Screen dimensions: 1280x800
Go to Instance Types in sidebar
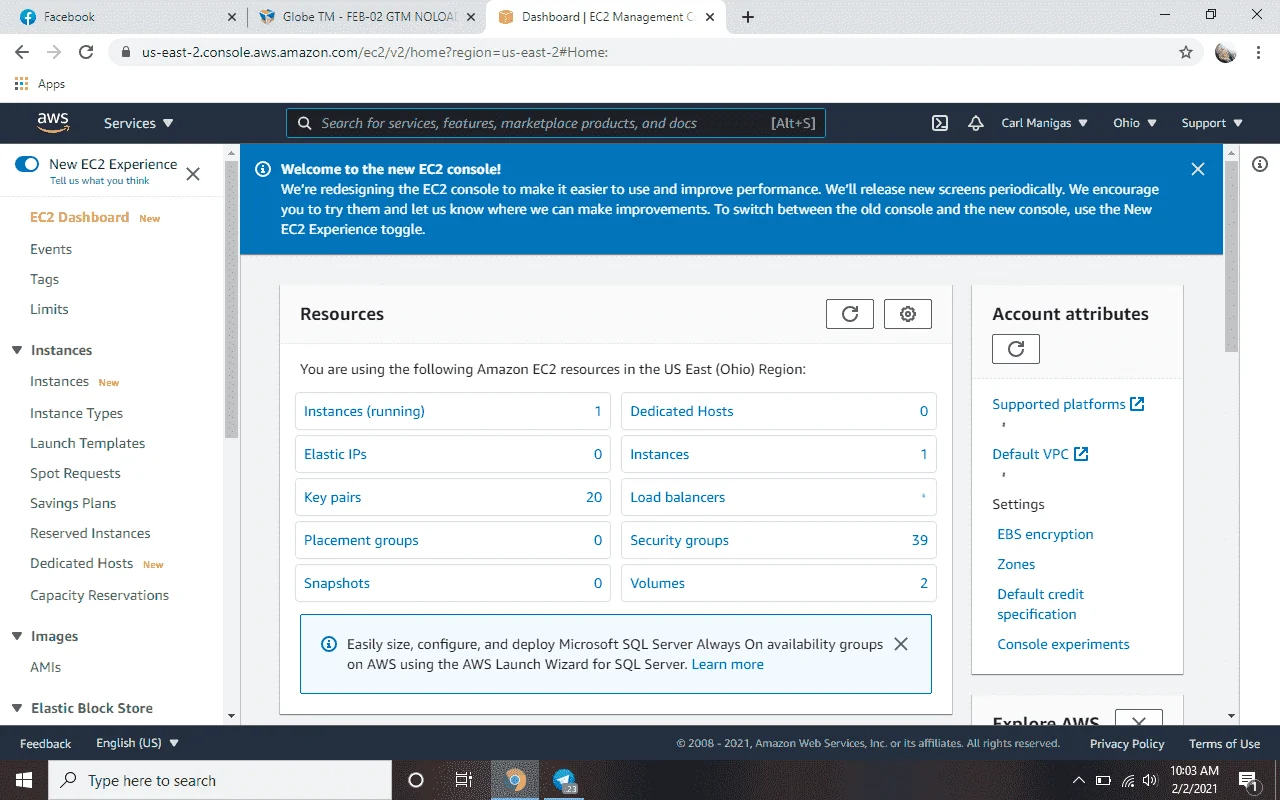77,413
